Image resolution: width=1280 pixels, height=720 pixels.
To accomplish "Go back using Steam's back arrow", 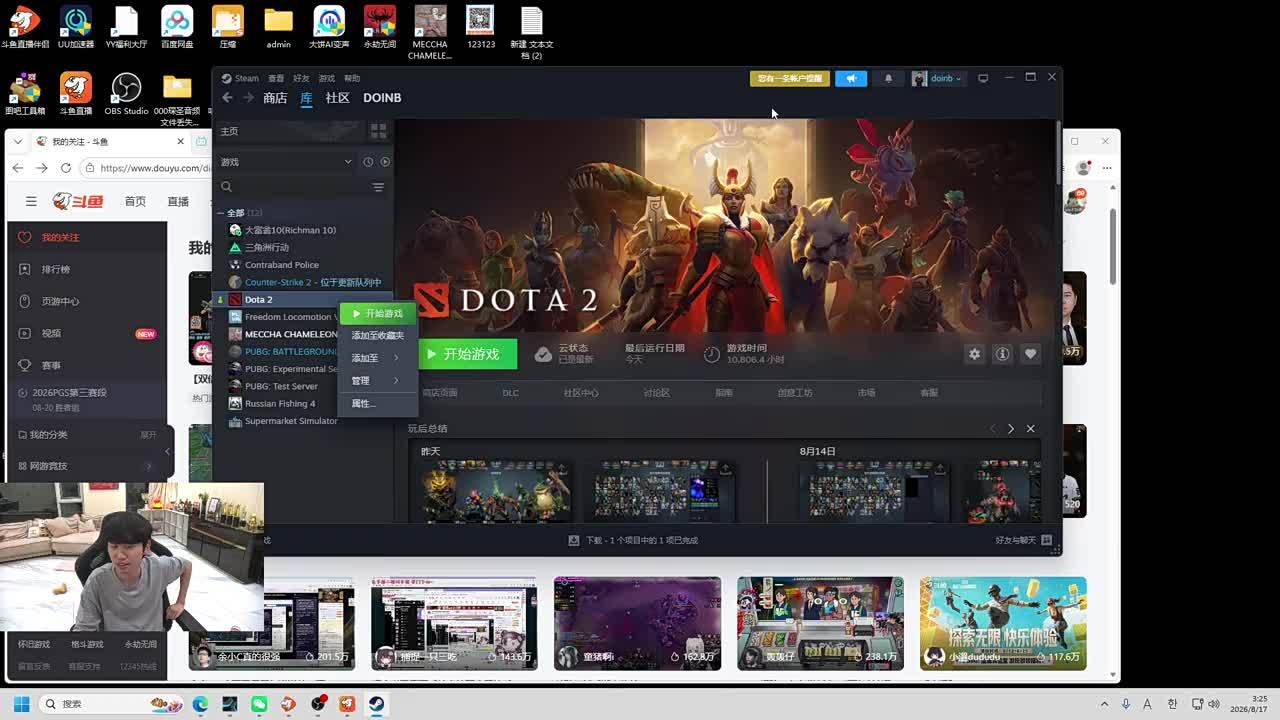I will 228,98.
